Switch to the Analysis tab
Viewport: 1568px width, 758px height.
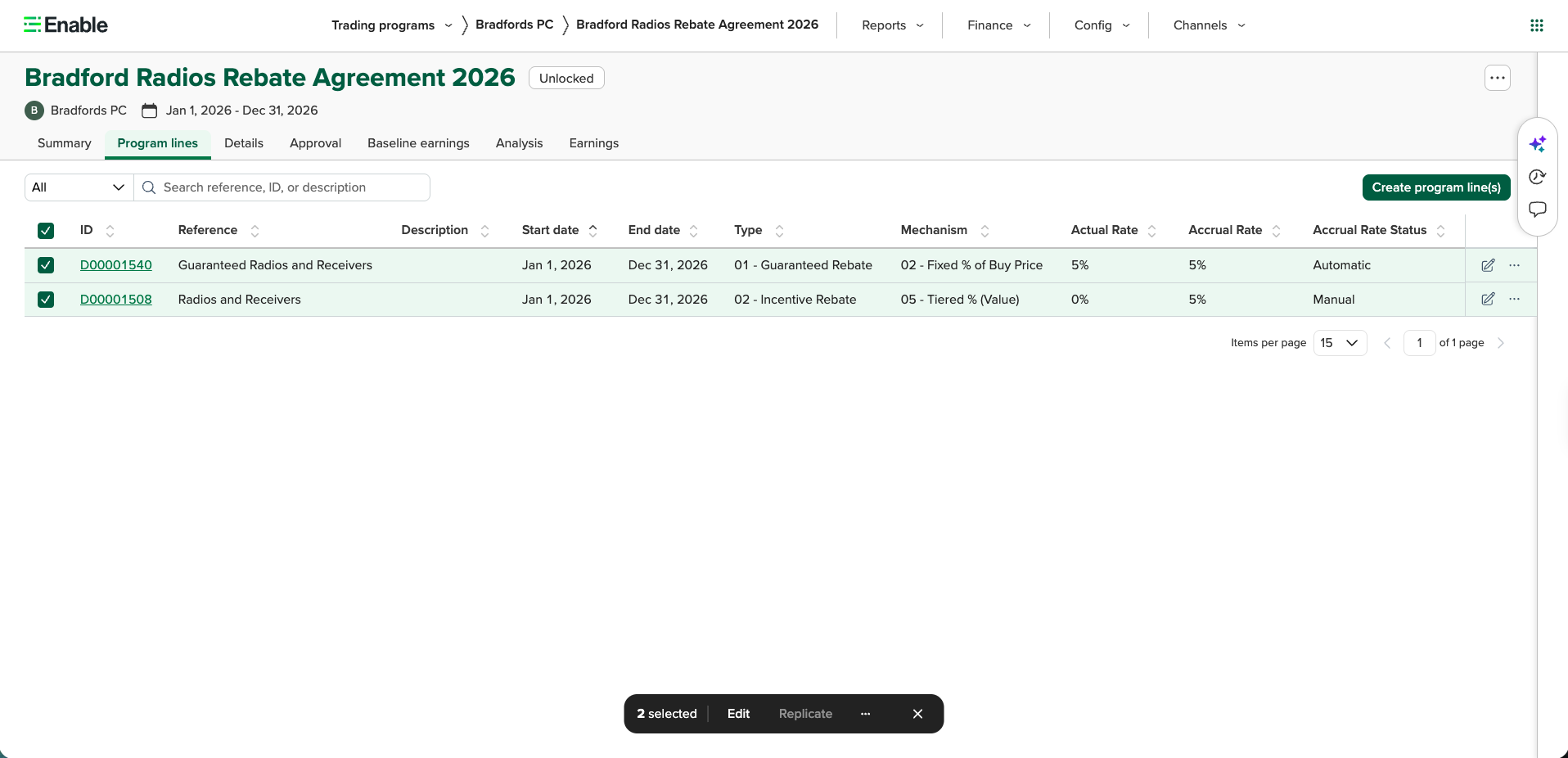tap(519, 143)
